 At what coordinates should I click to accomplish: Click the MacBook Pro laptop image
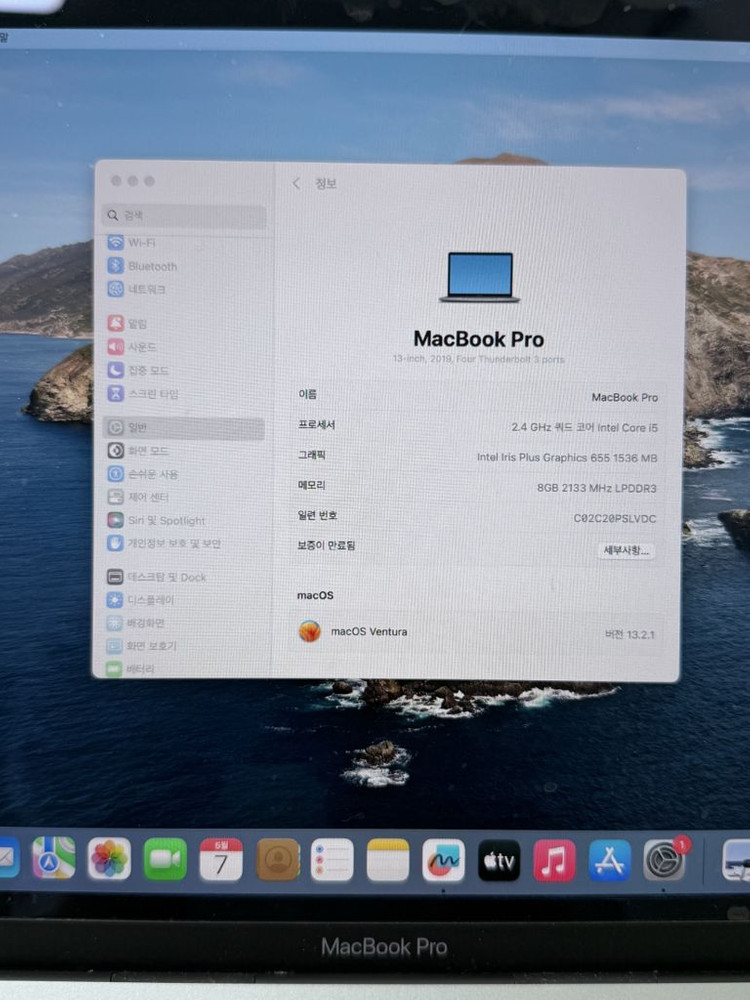click(x=480, y=277)
